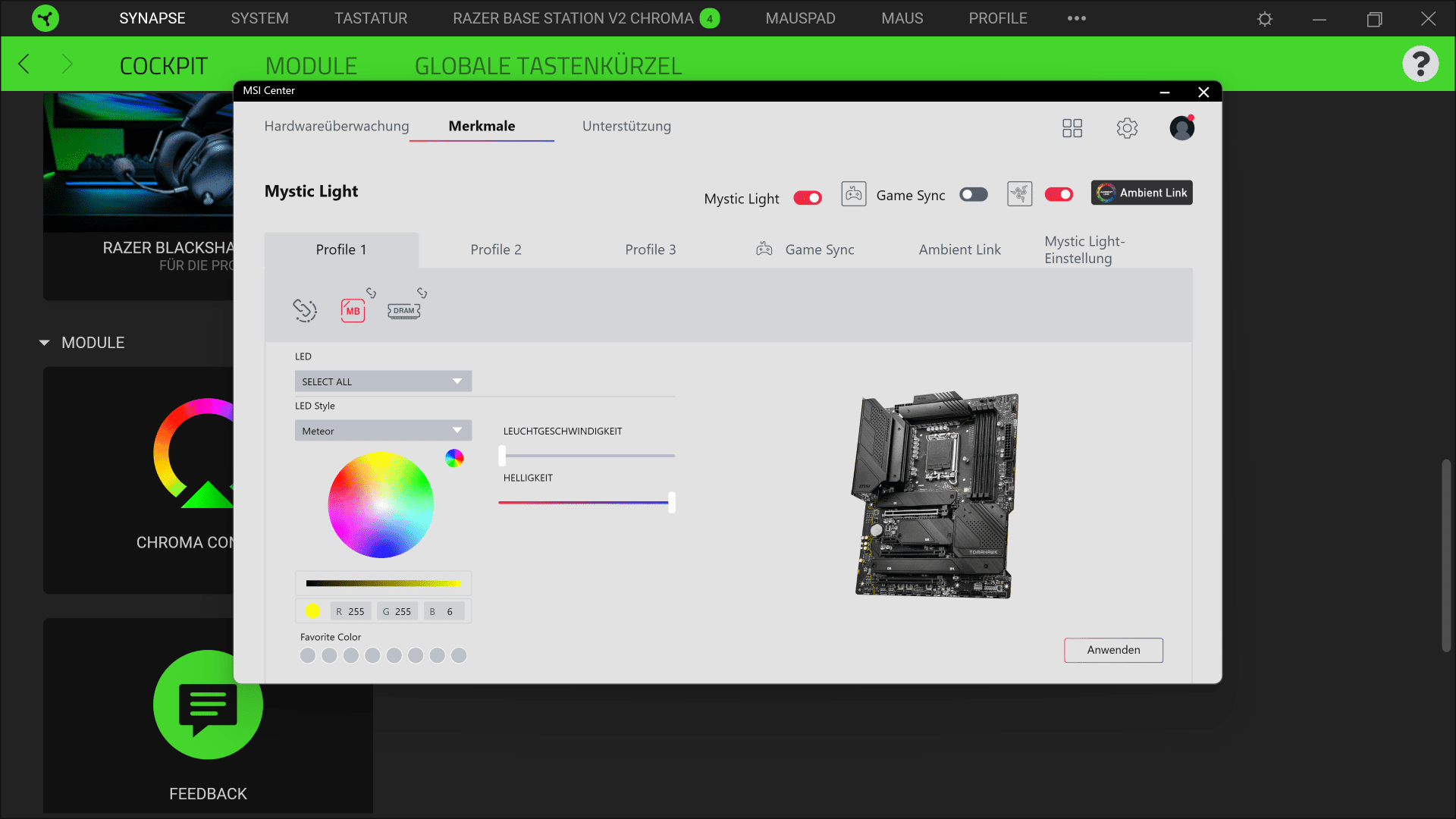Switch to Merkmale tab
The width and height of the screenshot is (1456, 819).
482,126
